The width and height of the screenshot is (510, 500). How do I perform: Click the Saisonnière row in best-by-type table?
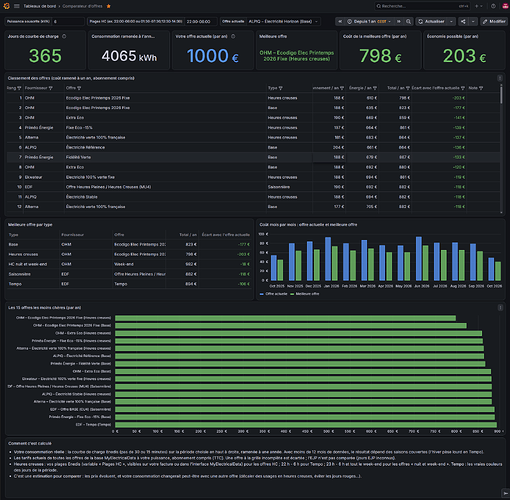click(x=129, y=274)
